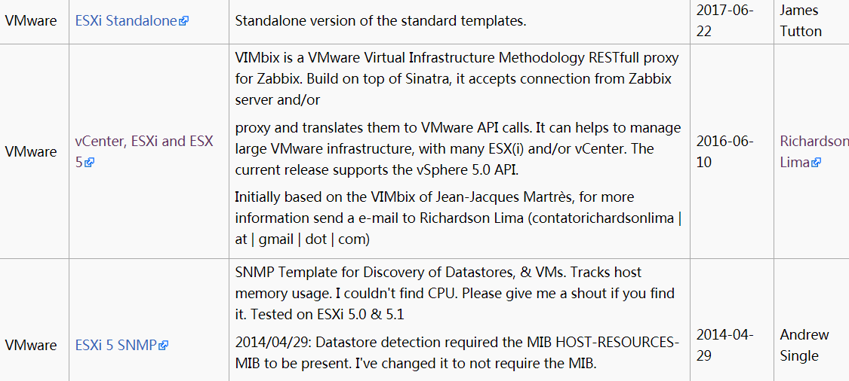Image resolution: width=849 pixels, height=381 pixels.
Task: Select VMware cell in vCenter row
Action: pyautogui.click(x=31, y=152)
